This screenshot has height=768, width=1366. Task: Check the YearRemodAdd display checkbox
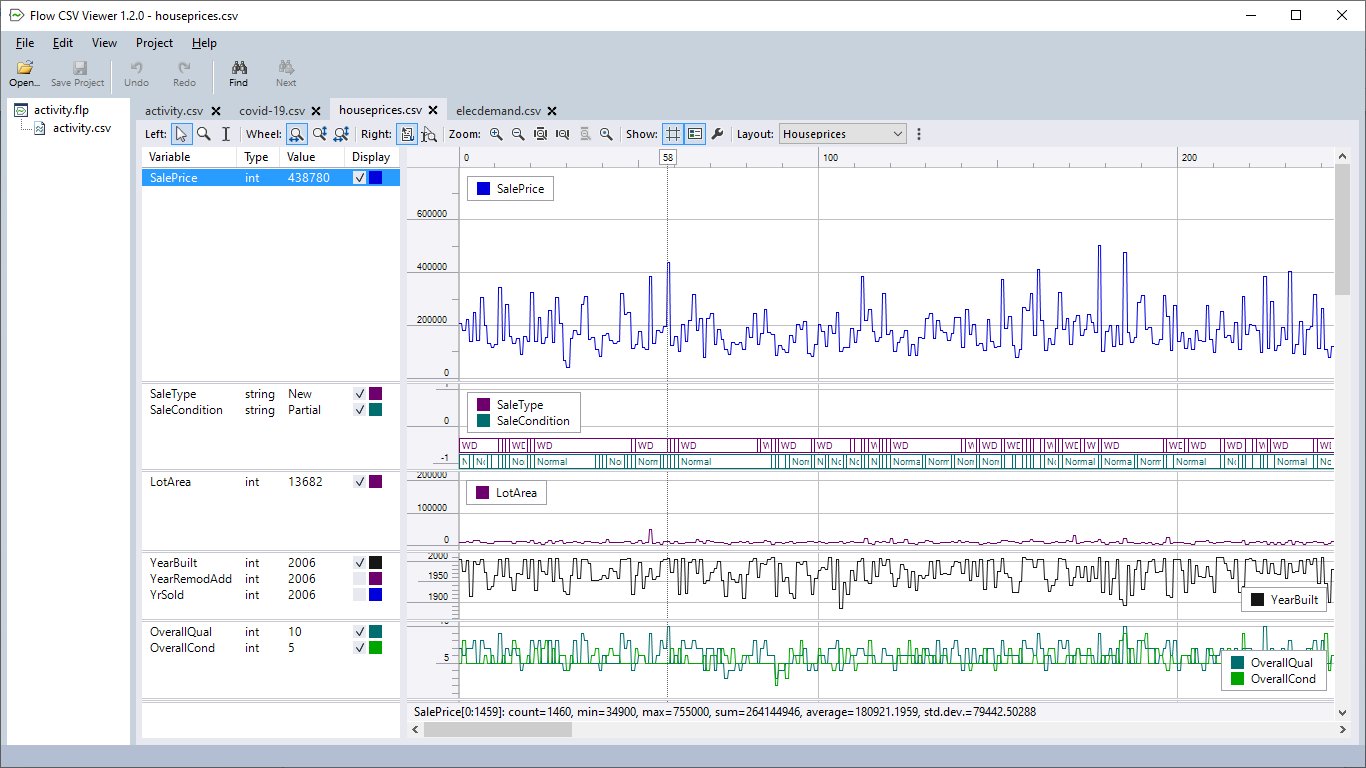coord(360,579)
